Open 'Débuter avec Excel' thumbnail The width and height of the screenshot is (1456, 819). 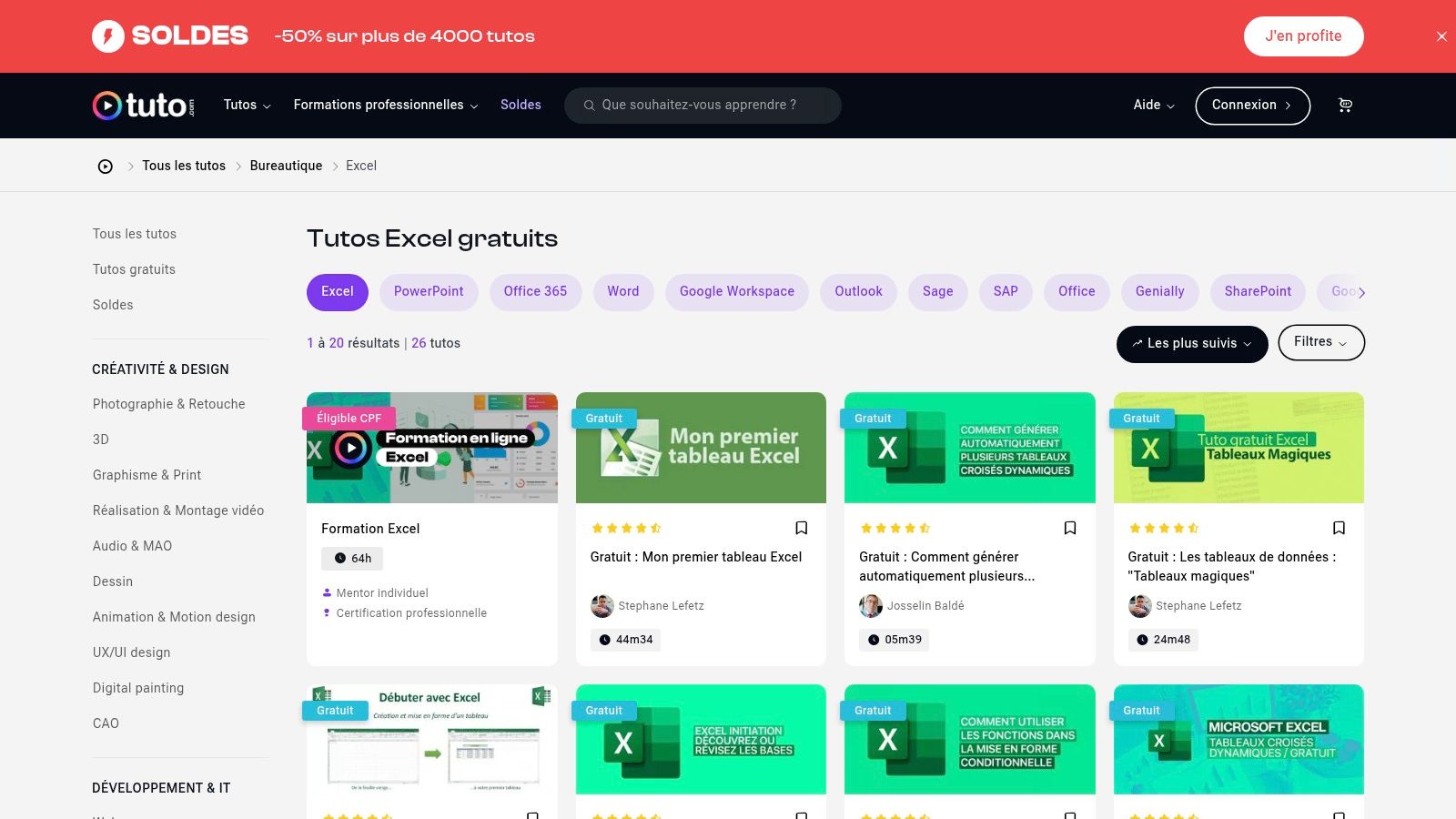[432, 740]
